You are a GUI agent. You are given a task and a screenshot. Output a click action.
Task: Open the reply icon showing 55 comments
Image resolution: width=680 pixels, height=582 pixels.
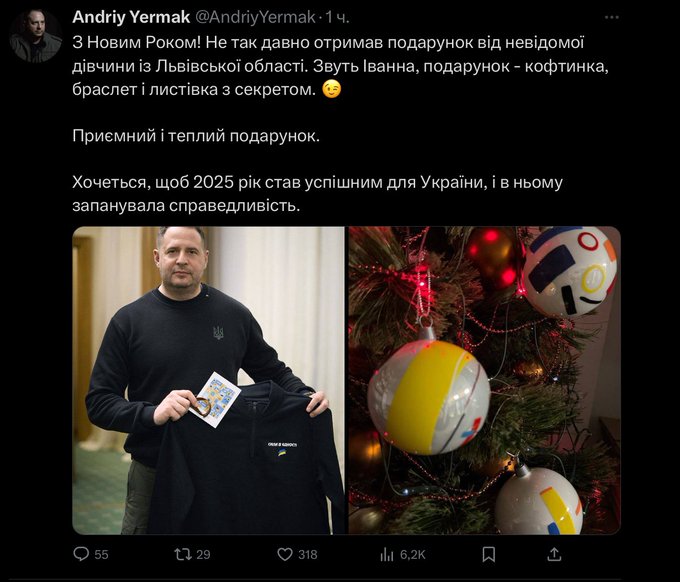click(81, 554)
